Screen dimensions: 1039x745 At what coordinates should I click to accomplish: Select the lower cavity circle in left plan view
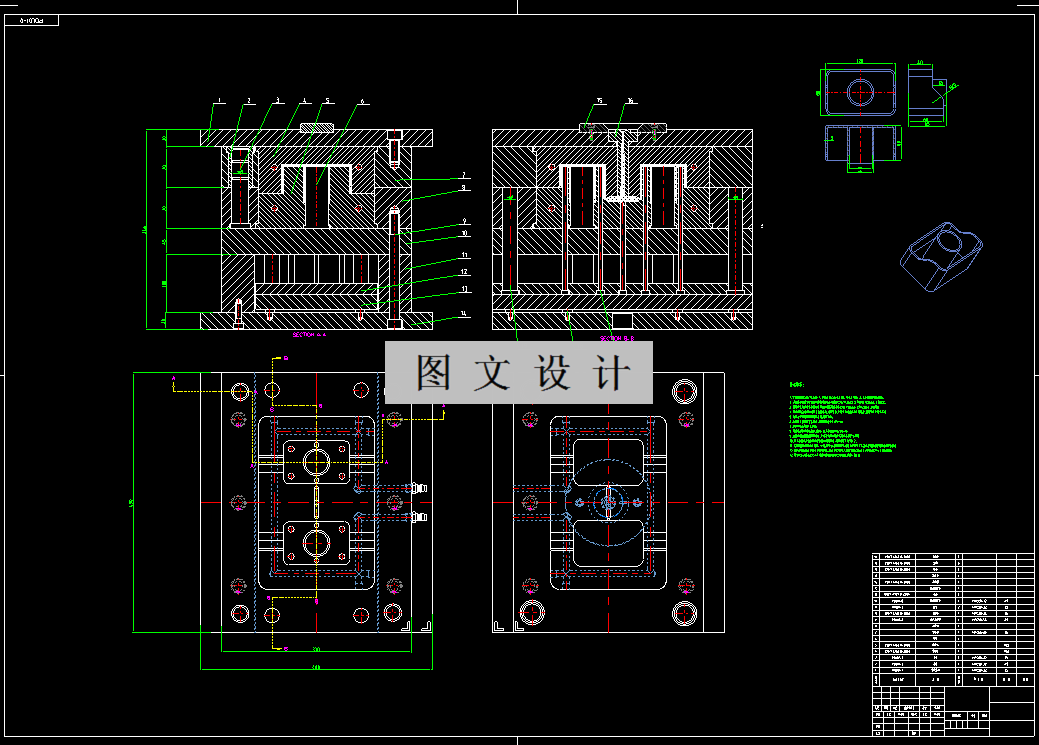tap(317, 543)
